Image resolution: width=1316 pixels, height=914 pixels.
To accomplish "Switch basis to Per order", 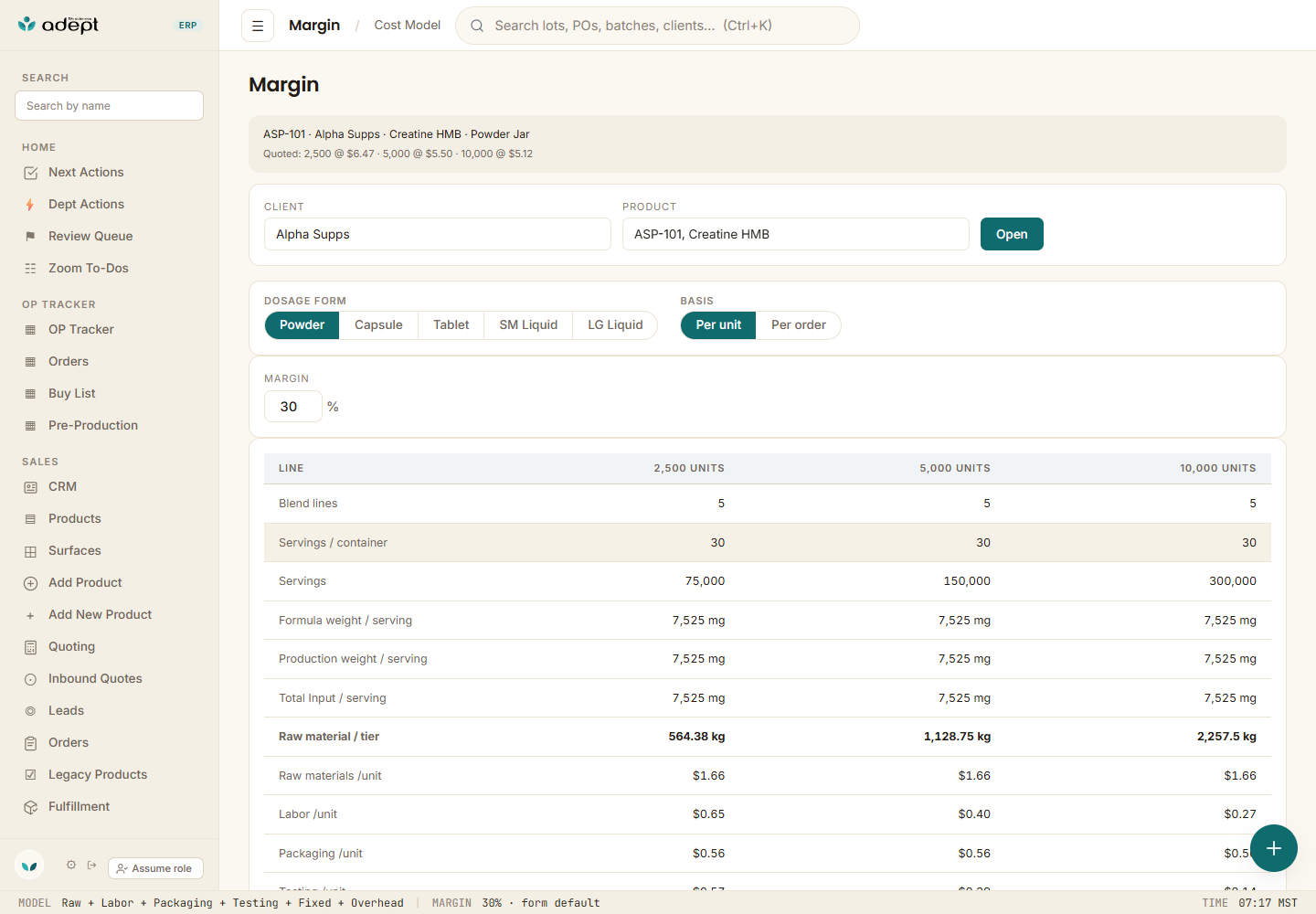I will click(x=798, y=325).
